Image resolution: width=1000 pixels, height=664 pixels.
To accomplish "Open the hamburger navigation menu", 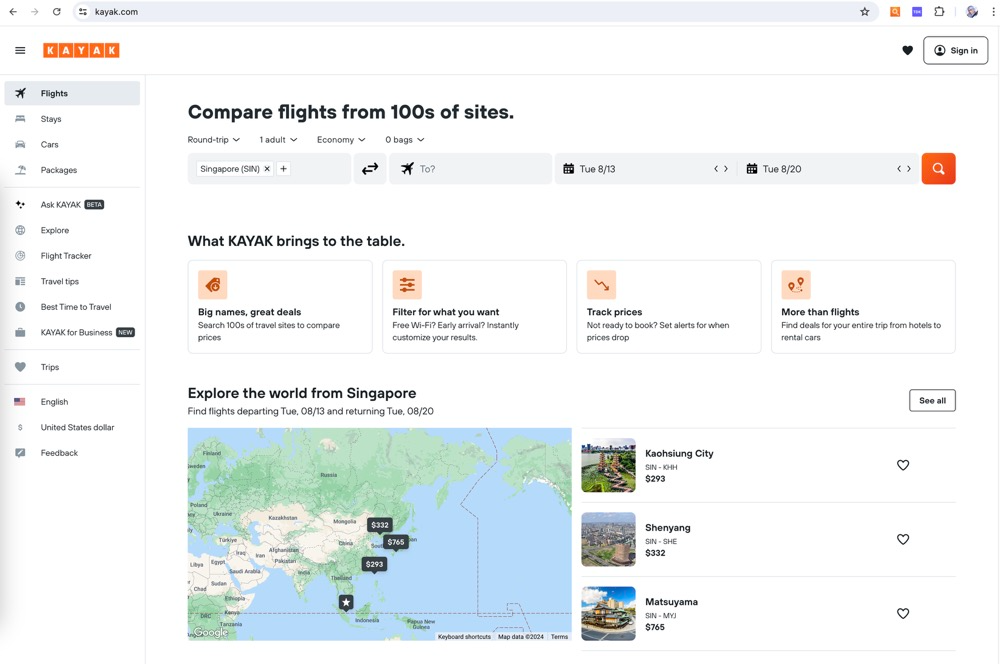I will [x=20, y=50].
